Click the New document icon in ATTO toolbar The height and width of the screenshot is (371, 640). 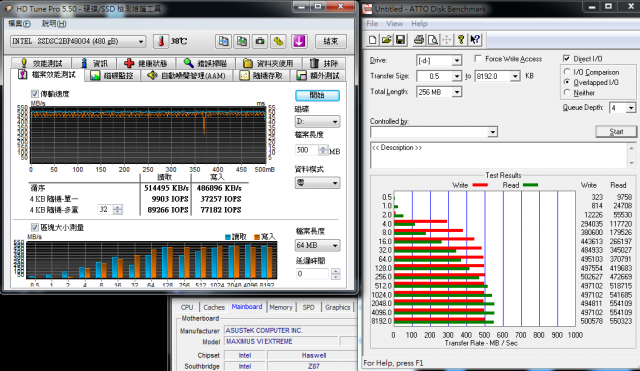click(372, 40)
